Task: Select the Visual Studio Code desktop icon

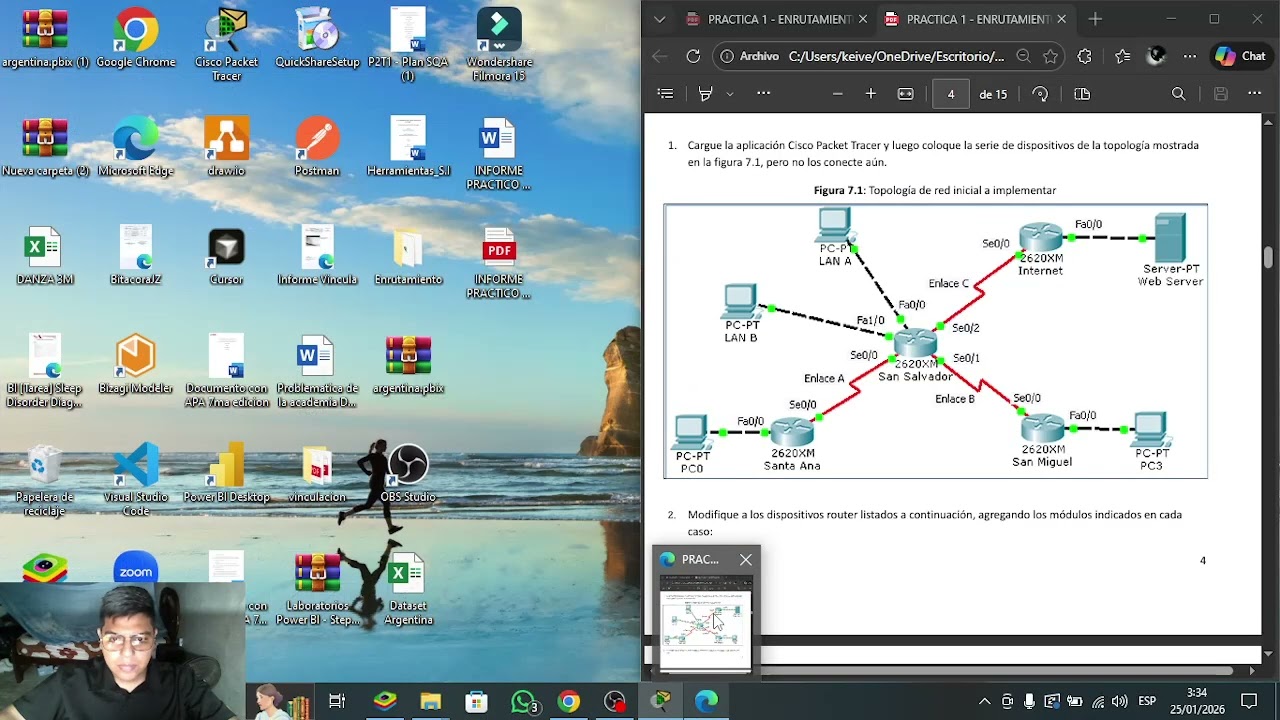Action: (136, 479)
